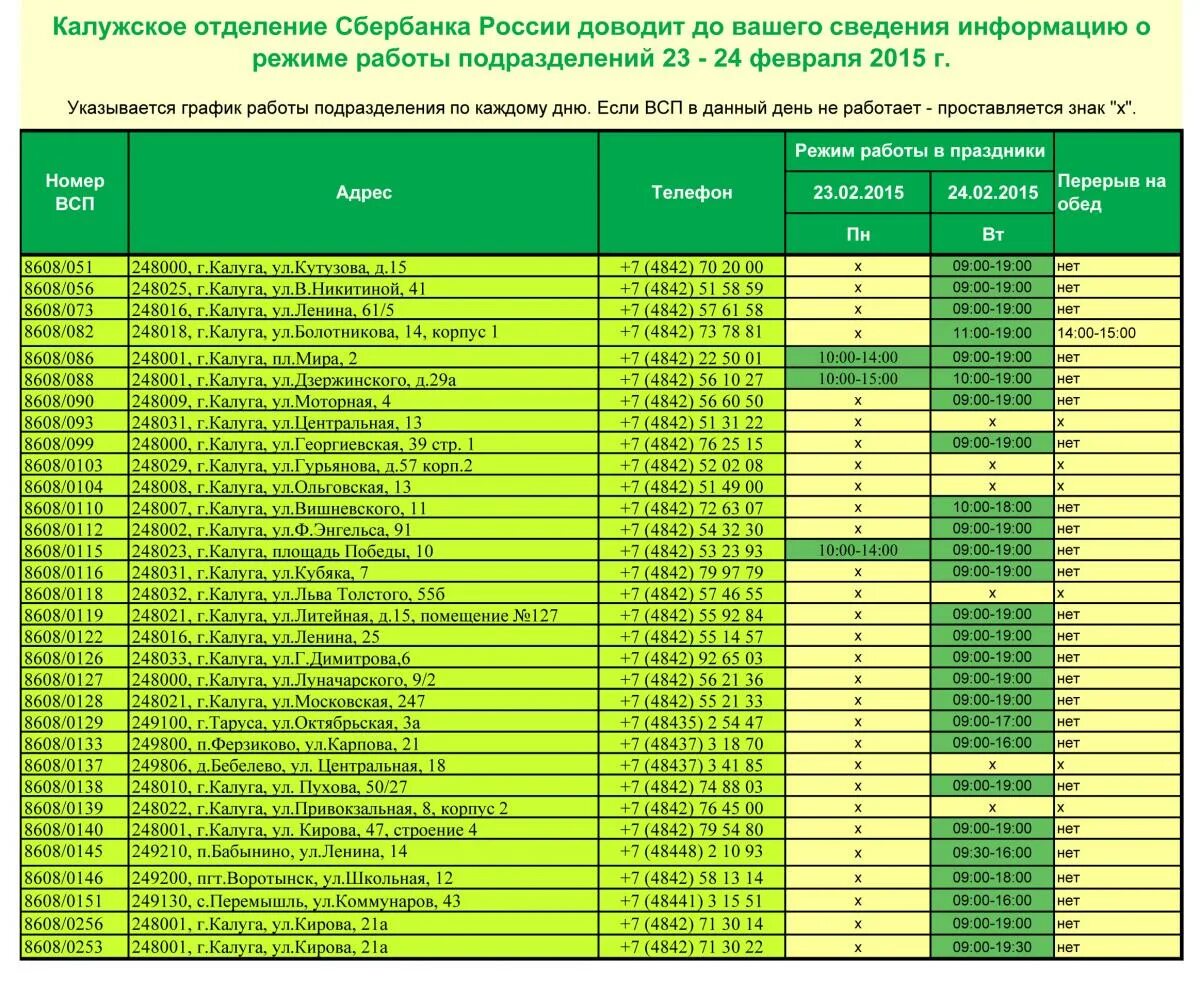Viewport: 1200px width, 982px height.
Task: Click address 'ул.Георгиевская, 39 стр. 1'
Action: coord(372,444)
